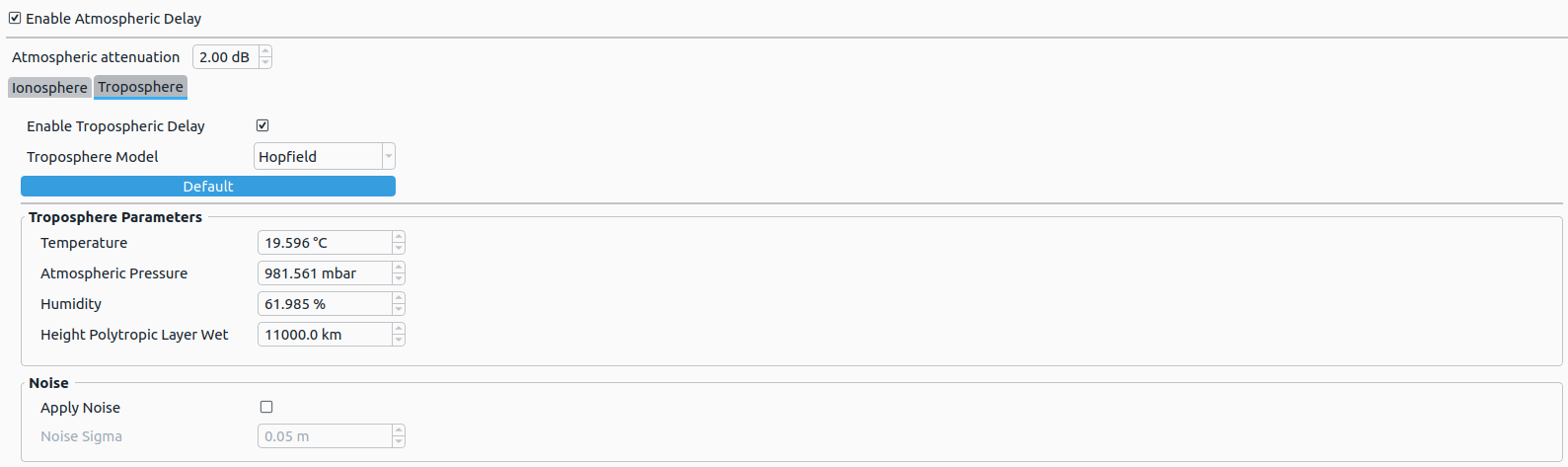Increase Temperature using spinner up arrow
Screen dimensions: 1568x467
(x=399, y=237)
